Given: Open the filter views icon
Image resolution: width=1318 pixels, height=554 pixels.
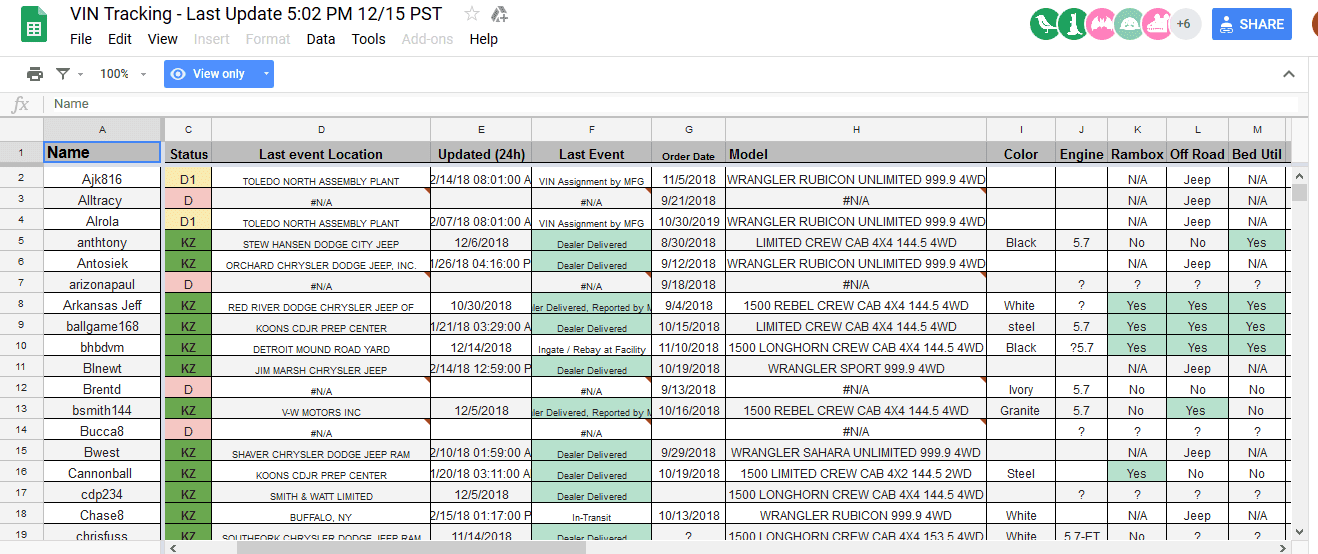Looking at the screenshot, I should pyautogui.click(x=63, y=74).
